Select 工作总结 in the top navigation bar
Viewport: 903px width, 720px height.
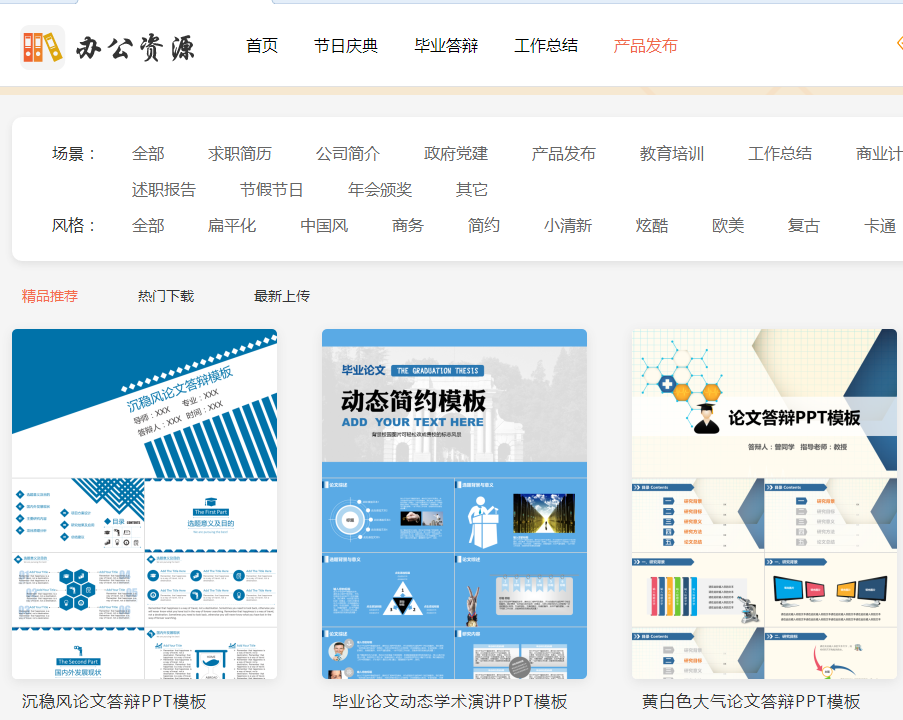tap(546, 46)
